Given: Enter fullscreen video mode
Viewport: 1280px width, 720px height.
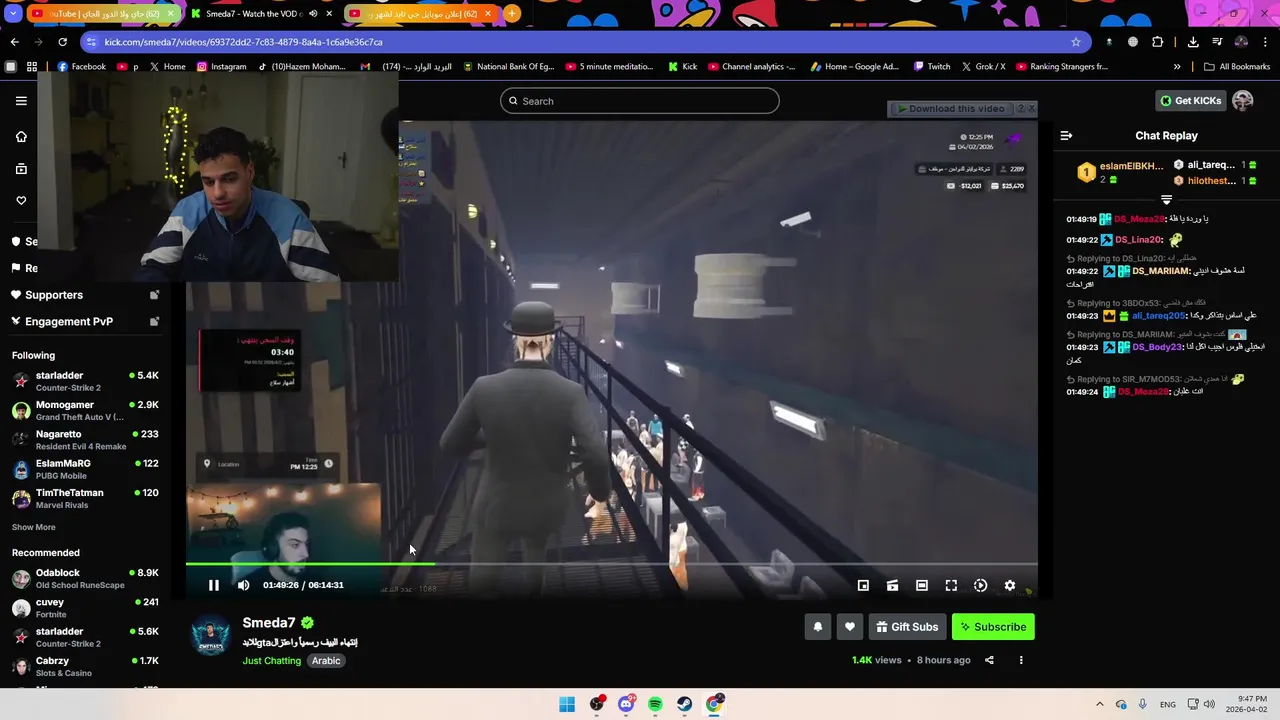Looking at the screenshot, I should tap(951, 585).
